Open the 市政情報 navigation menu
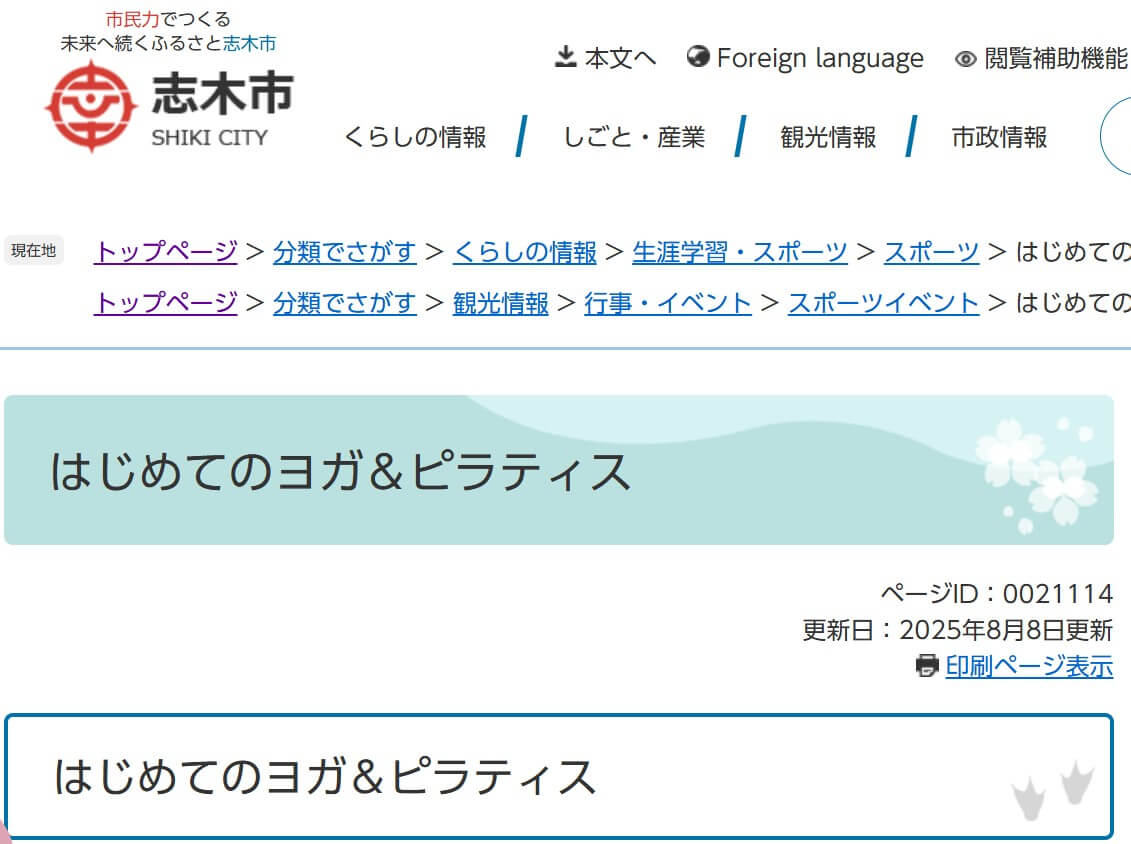 tap(999, 136)
